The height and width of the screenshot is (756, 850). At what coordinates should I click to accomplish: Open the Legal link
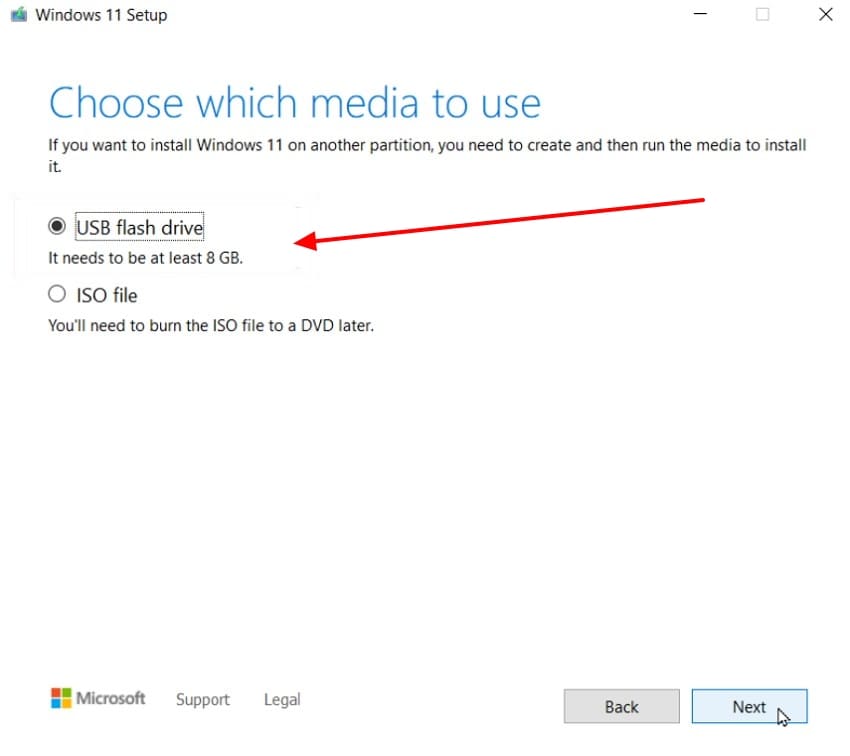click(x=282, y=700)
